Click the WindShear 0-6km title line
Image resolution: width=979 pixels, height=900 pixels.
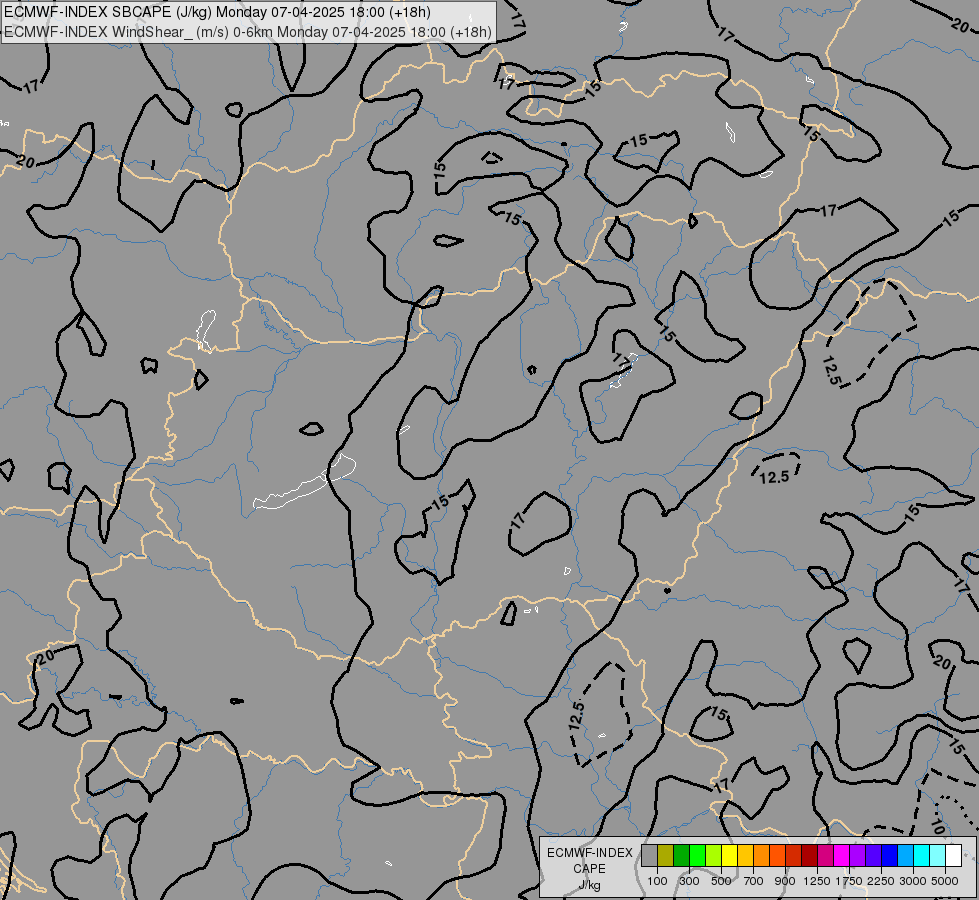248,32
